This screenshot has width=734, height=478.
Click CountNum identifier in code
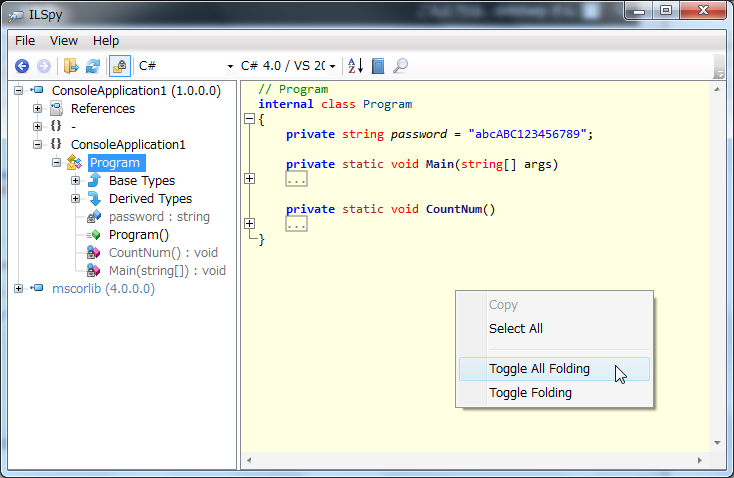point(454,209)
